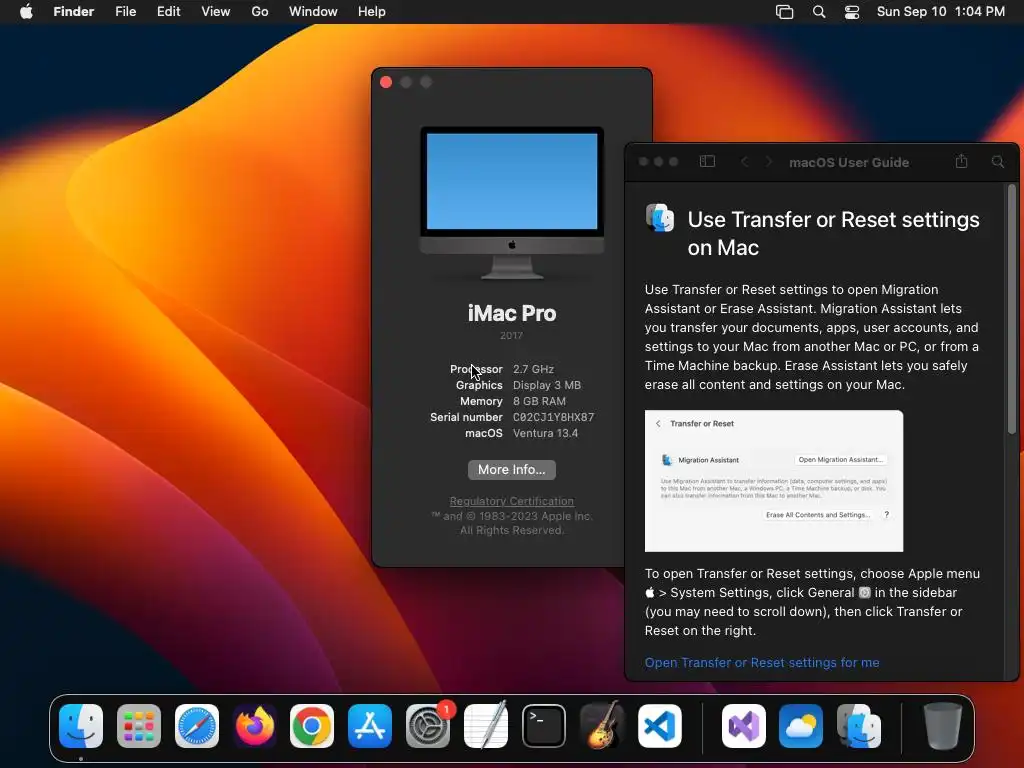Screen dimensions: 1024x768
Task: Launch Firefox from the Dock
Action: [x=255, y=726]
